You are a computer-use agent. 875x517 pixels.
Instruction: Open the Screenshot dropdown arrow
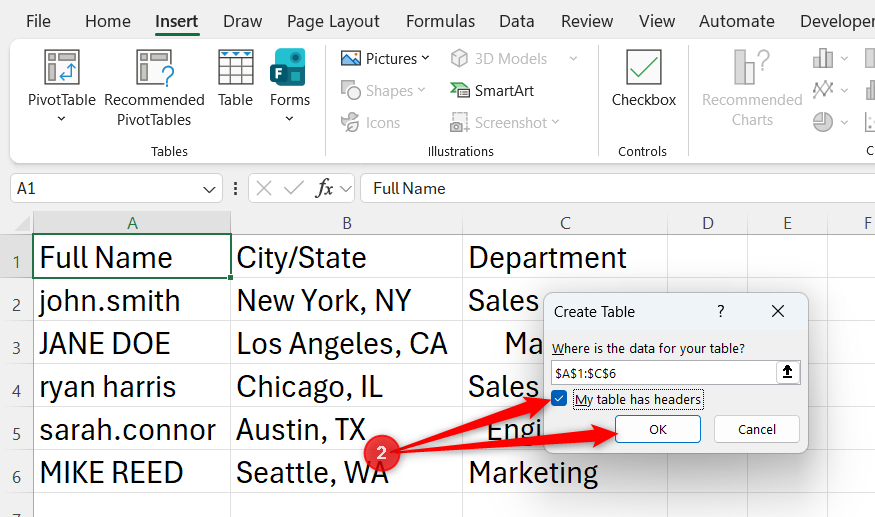[555, 122]
